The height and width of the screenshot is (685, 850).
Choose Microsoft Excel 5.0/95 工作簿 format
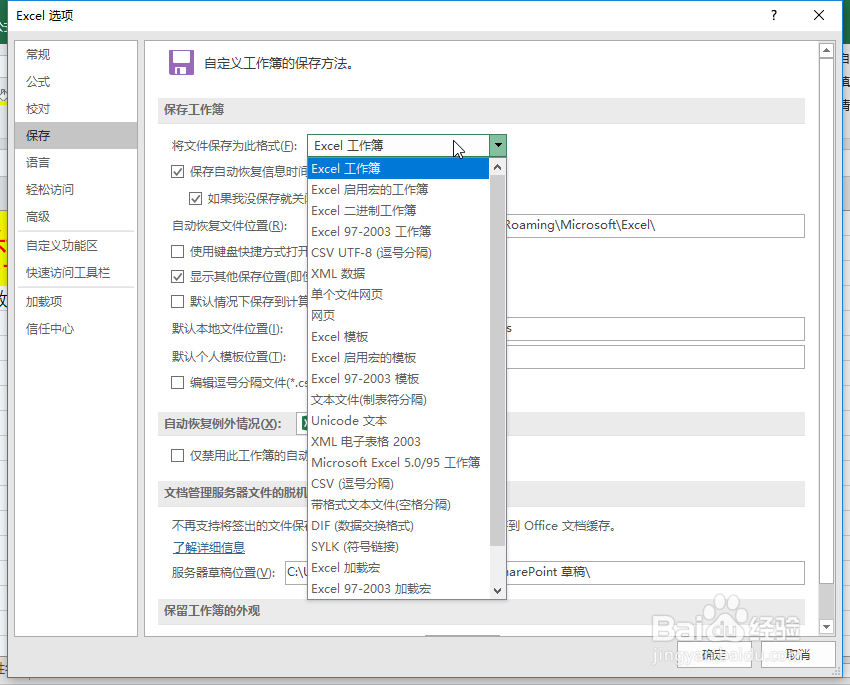398,462
